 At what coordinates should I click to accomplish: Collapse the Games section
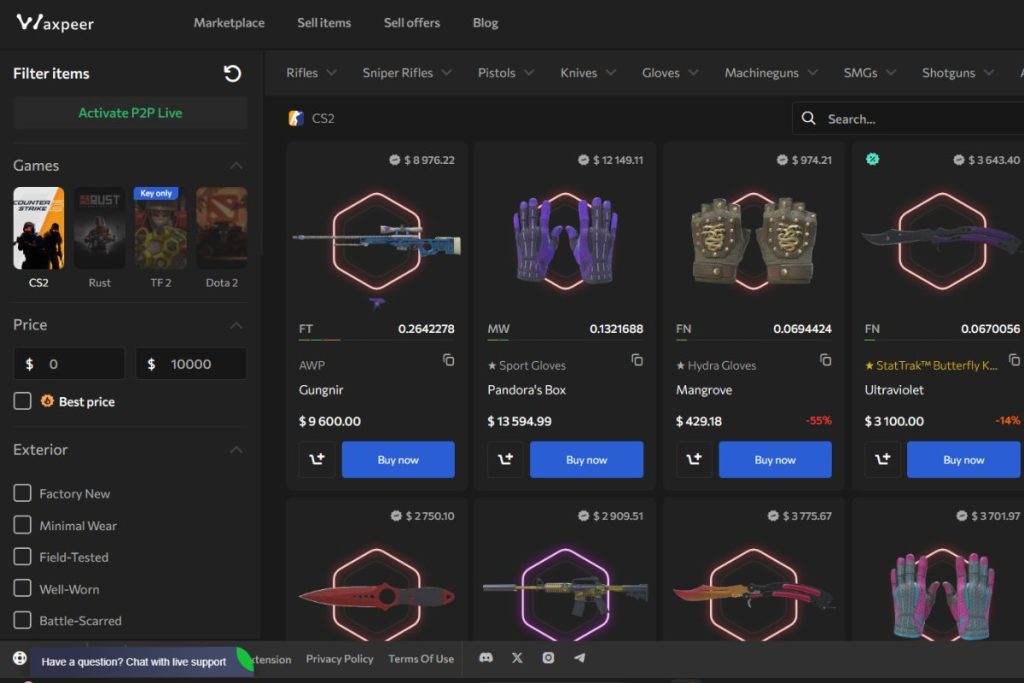point(236,166)
